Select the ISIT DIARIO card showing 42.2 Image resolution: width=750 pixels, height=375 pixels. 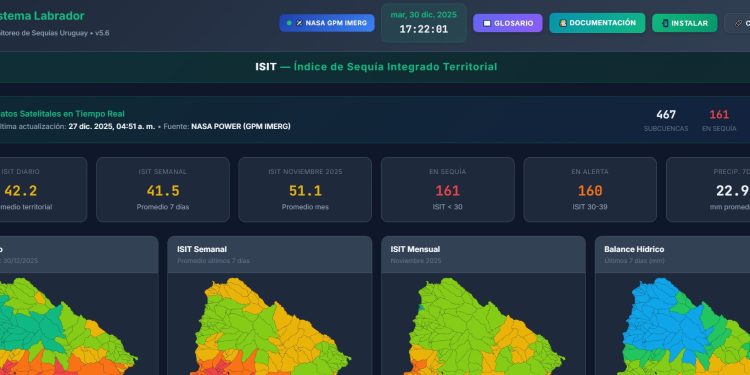43,190
